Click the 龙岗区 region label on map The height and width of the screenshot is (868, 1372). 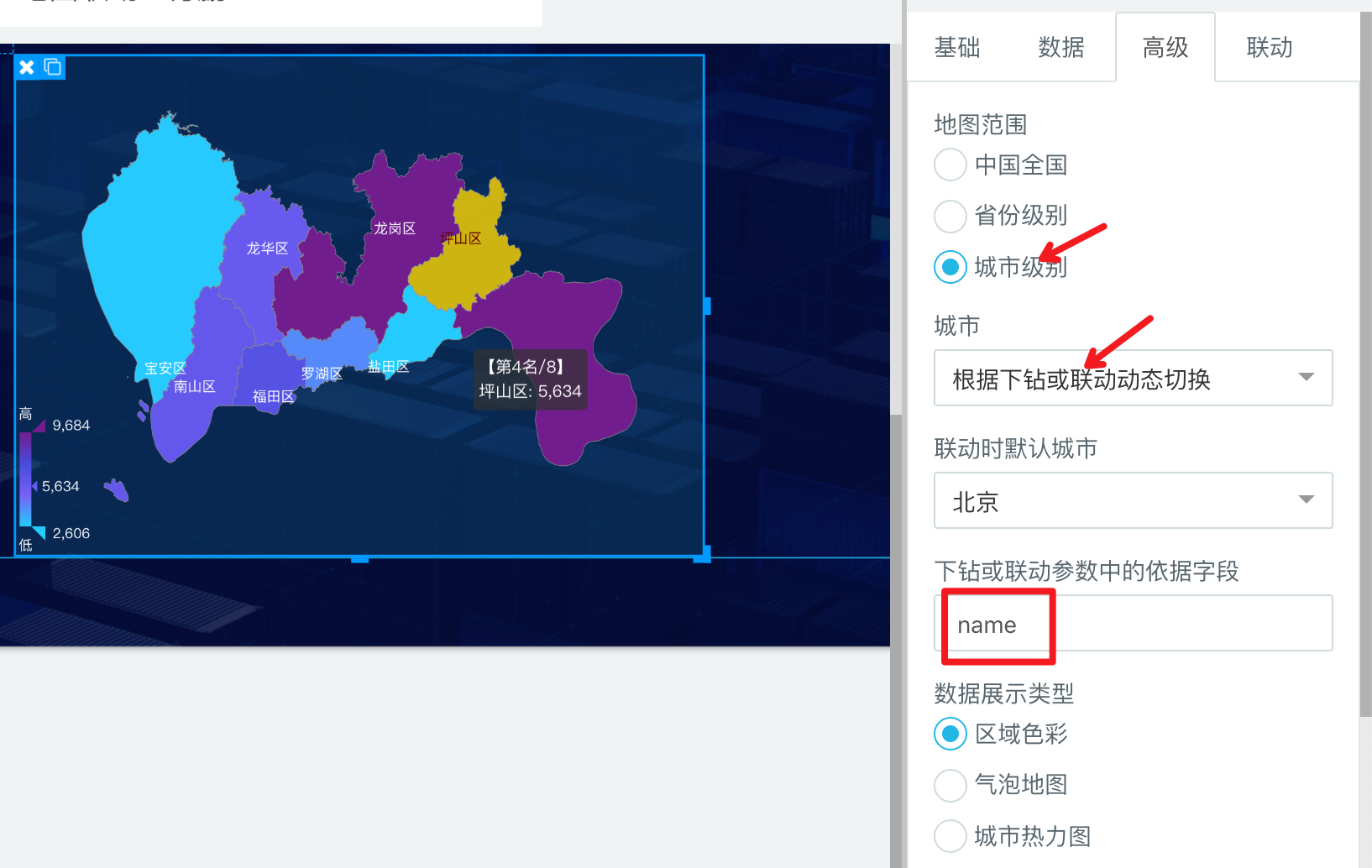[395, 228]
